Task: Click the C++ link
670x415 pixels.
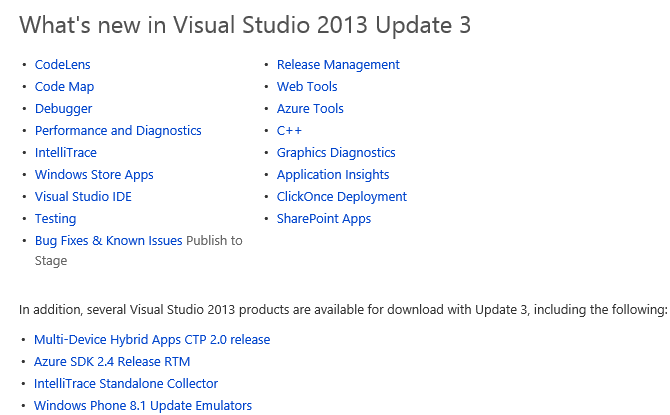Action: click(x=289, y=131)
